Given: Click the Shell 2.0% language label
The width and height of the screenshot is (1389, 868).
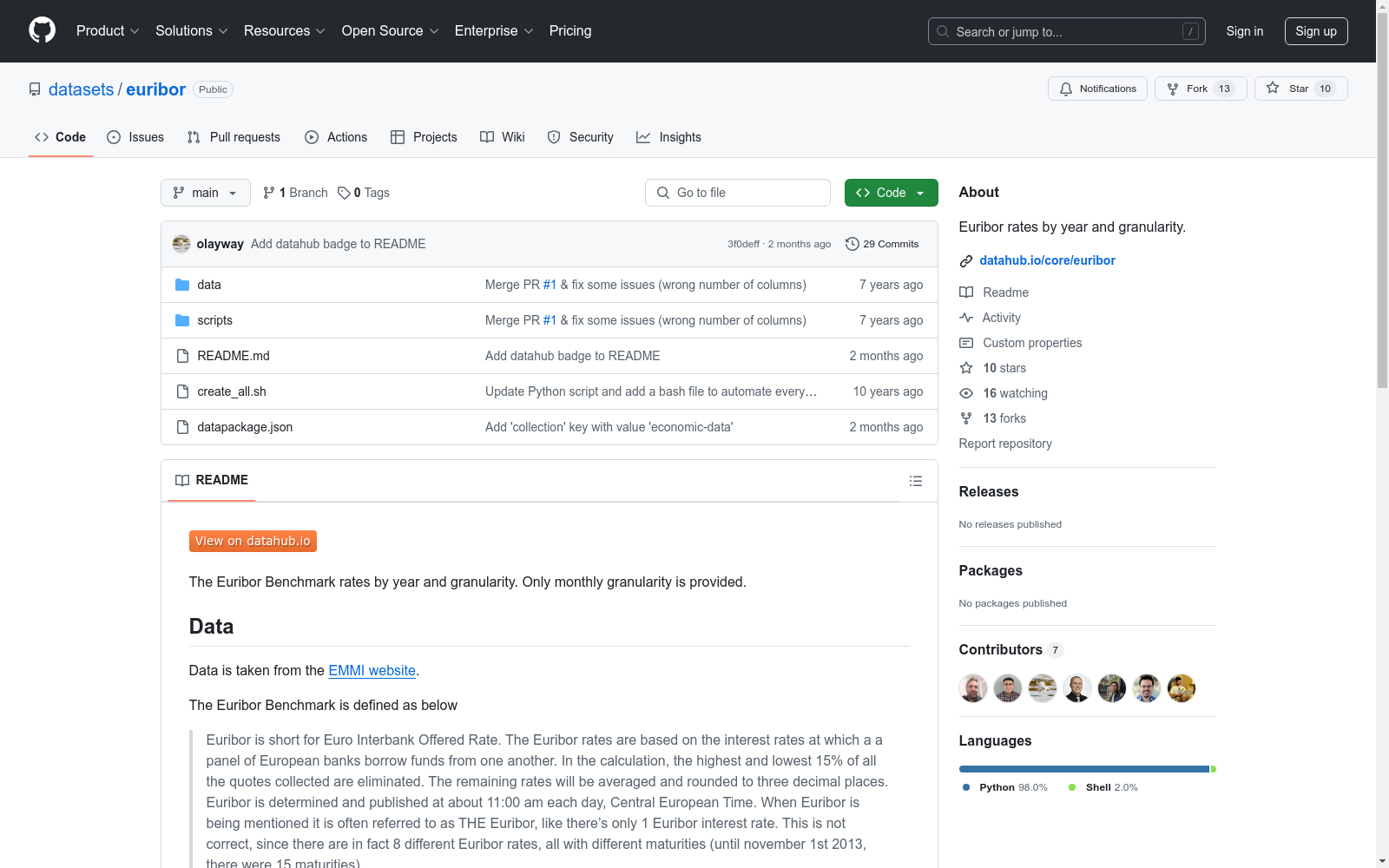Looking at the screenshot, I should [1103, 787].
